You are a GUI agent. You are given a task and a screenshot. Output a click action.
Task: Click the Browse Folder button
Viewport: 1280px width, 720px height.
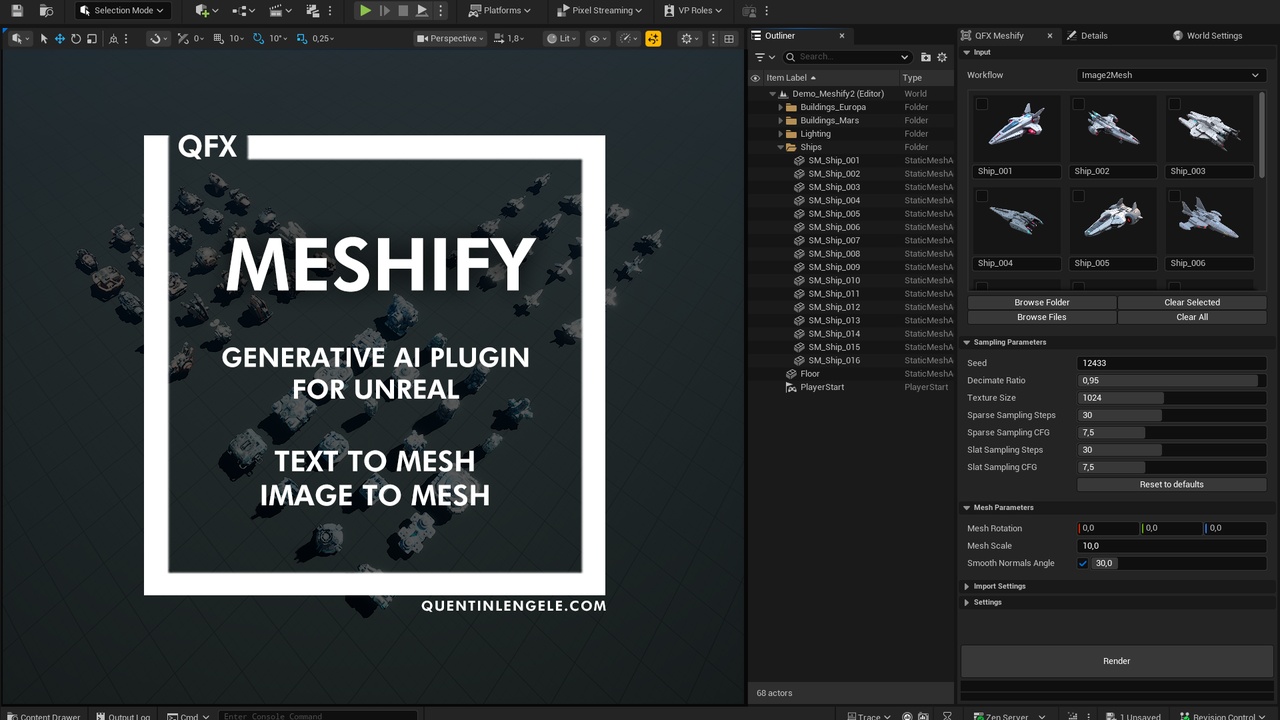tap(1042, 302)
